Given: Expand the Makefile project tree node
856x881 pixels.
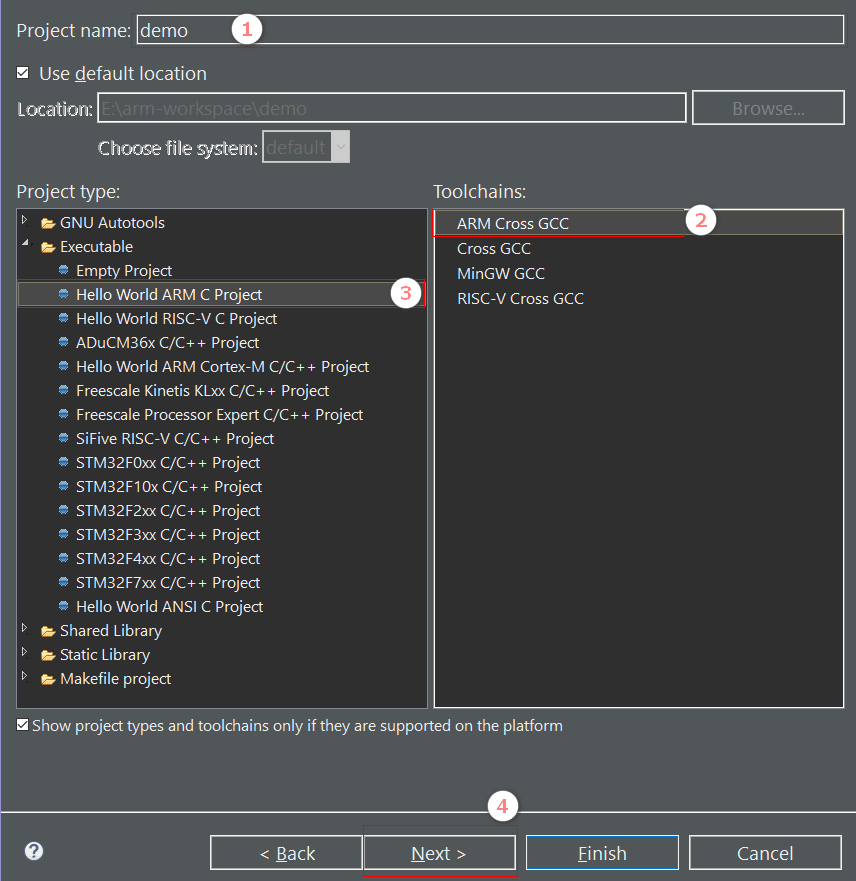Looking at the screenshot, I should [x=25, y=676].
